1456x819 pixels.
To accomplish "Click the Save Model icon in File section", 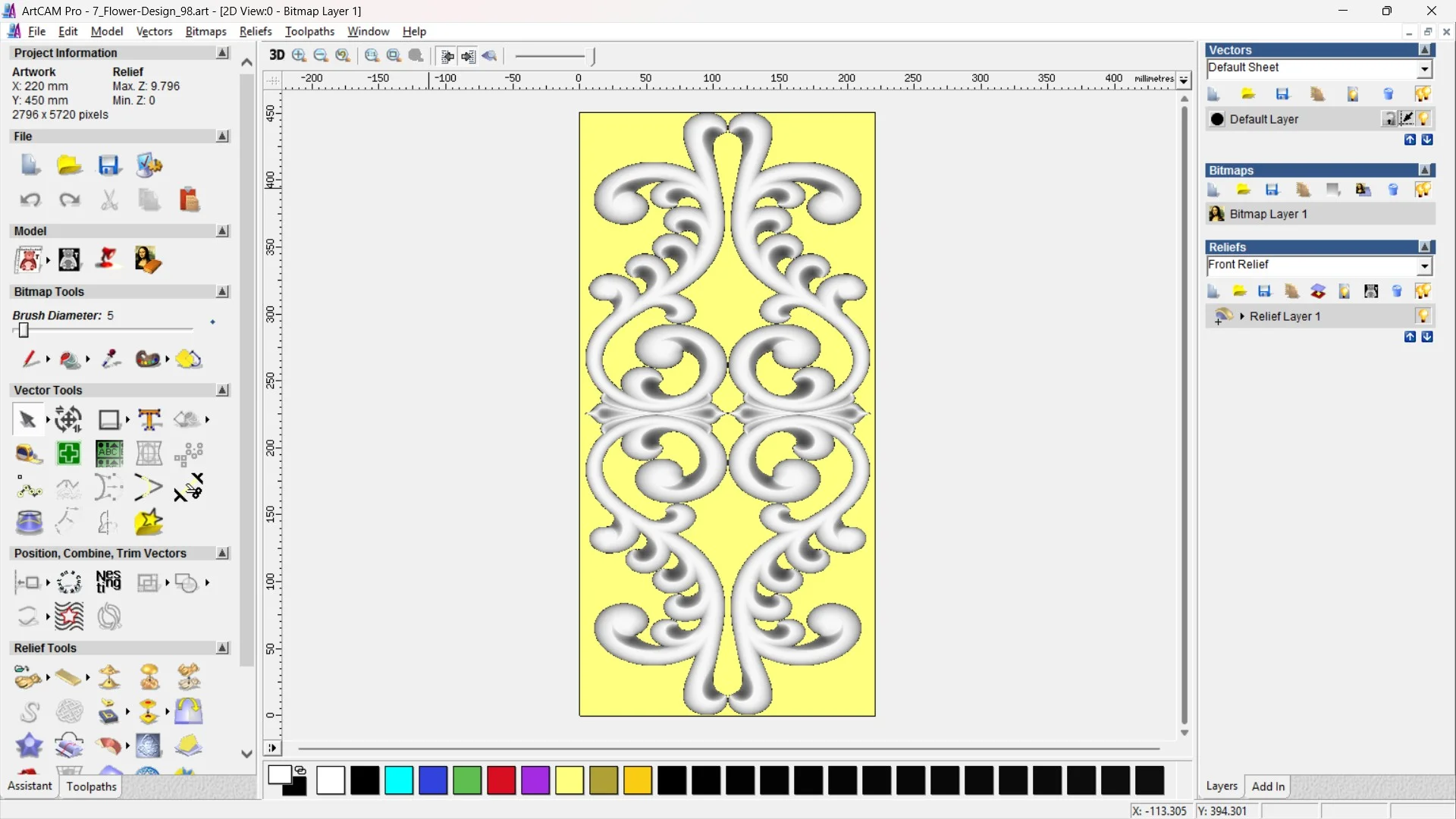I will click(x=109, y=165).
